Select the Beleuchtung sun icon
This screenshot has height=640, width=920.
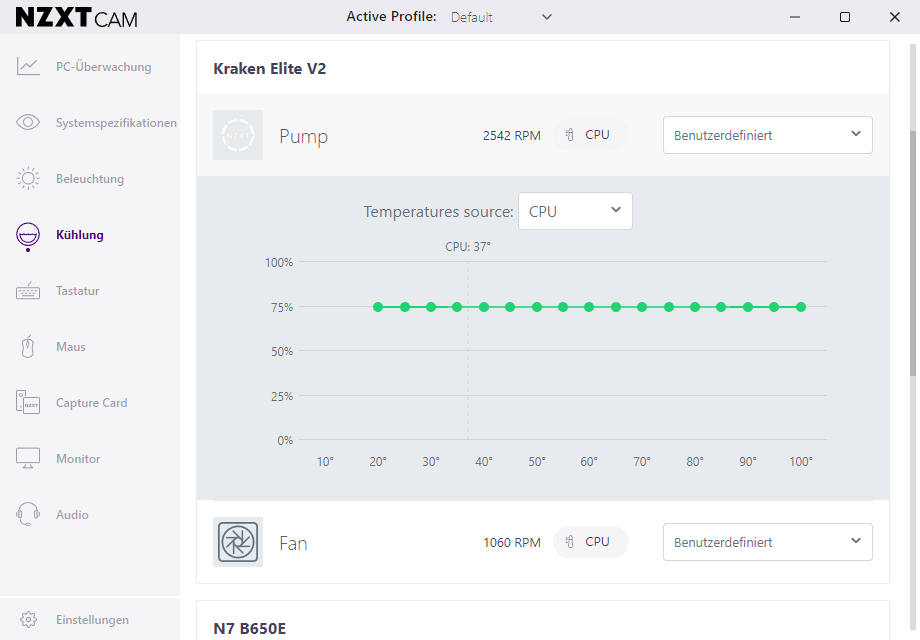click(28, 179)
